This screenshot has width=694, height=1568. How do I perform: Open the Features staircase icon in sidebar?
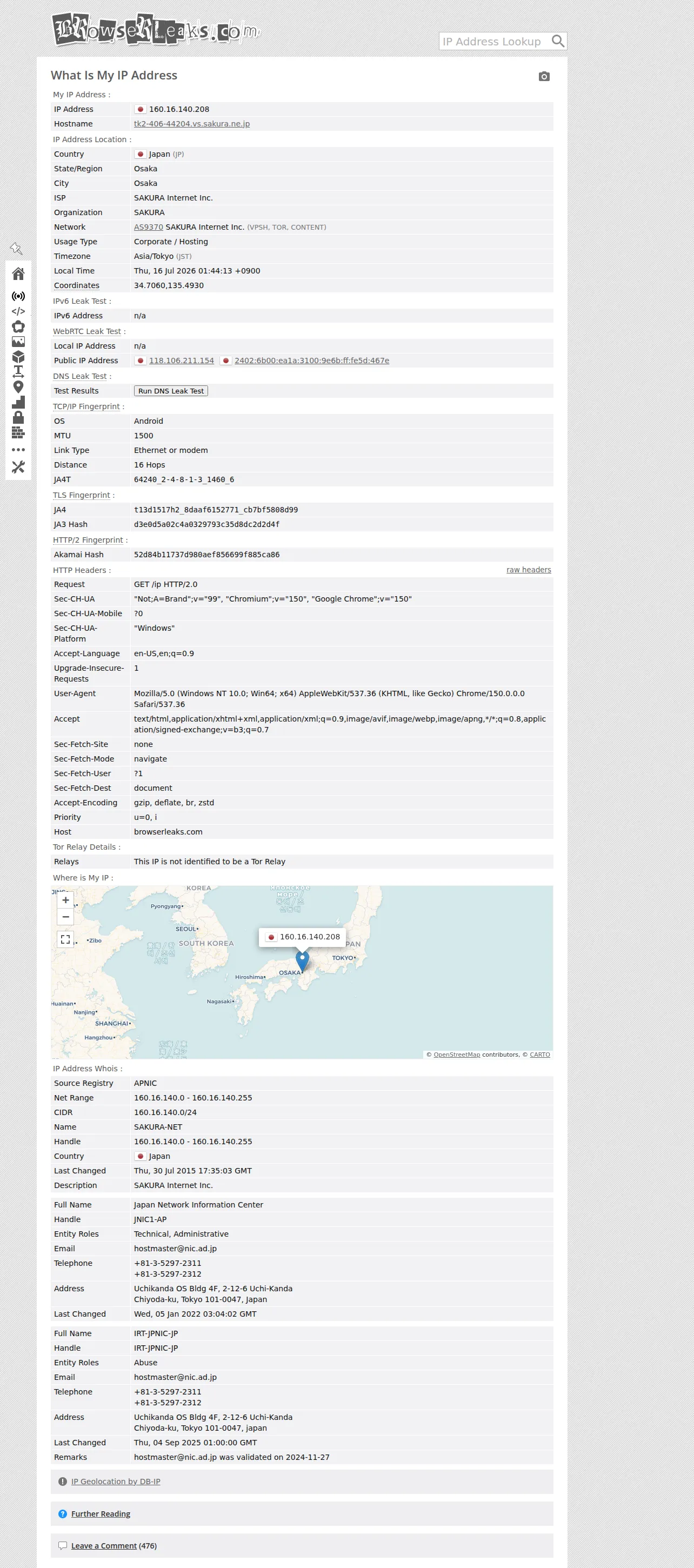pyautogui.click(x=18, y=402)
